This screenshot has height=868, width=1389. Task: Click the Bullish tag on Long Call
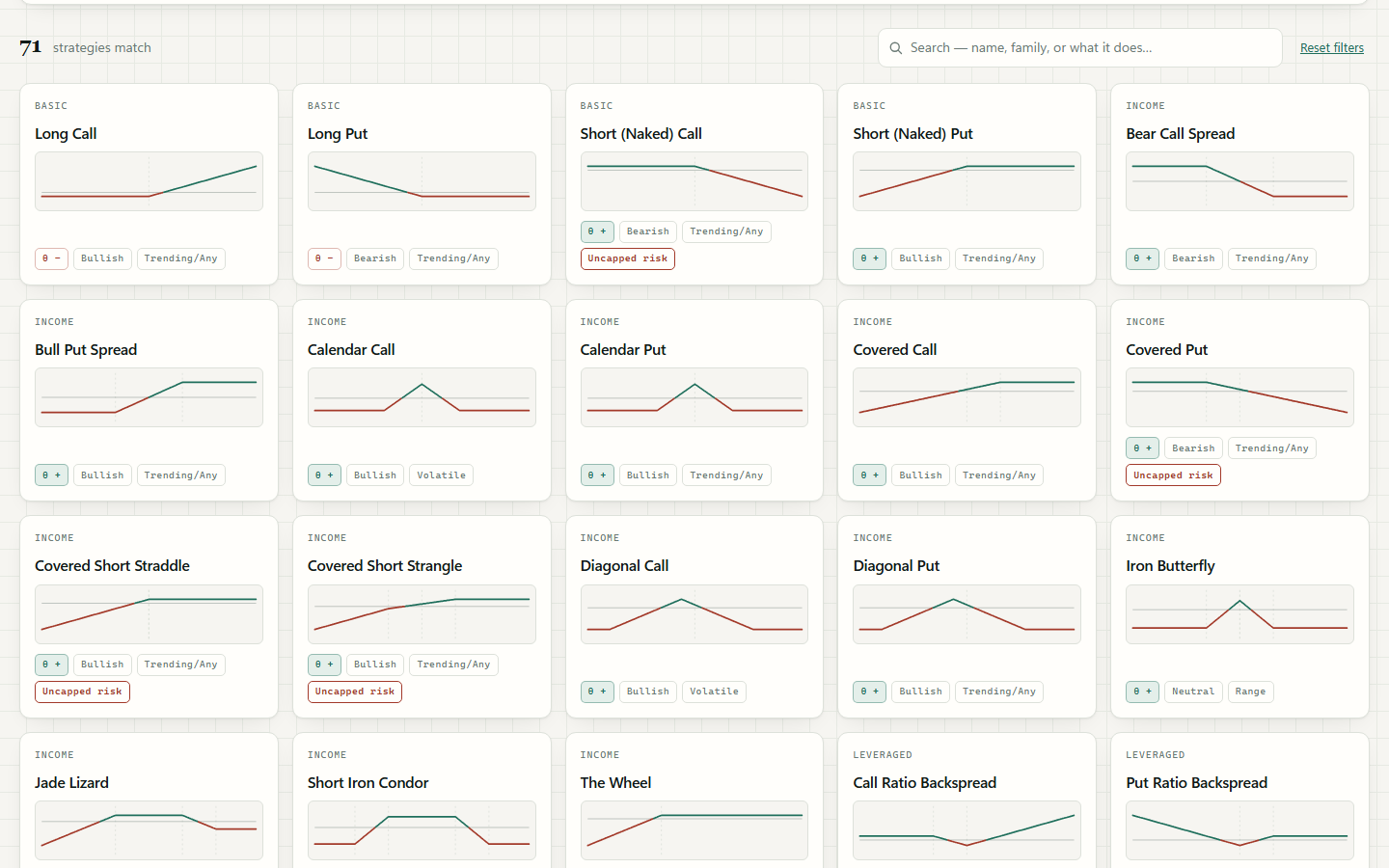click(x=102, y=258)
